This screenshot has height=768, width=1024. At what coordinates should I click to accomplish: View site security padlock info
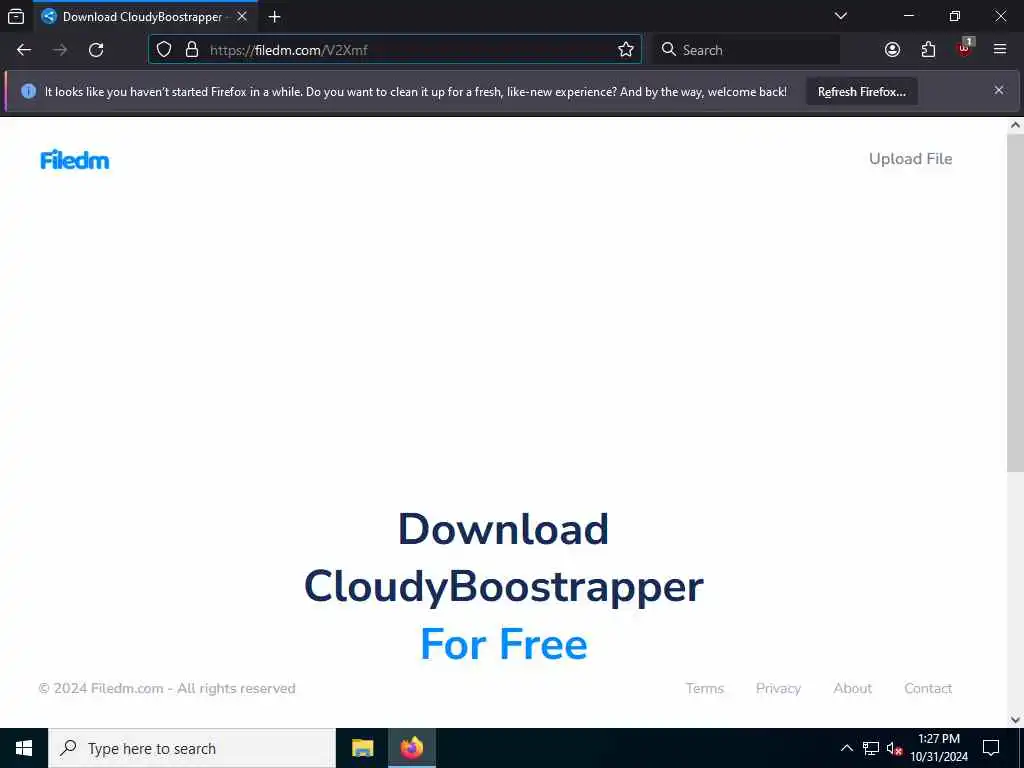click(x=191, y=50)
